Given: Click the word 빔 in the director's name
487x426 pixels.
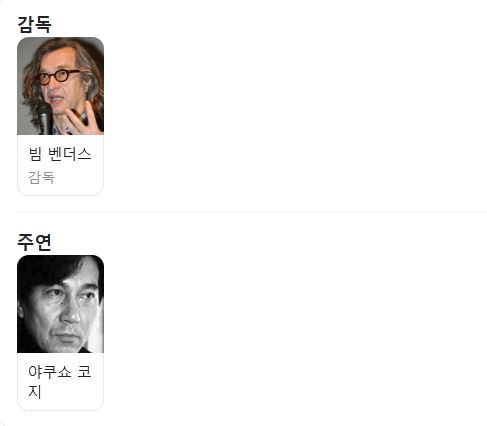Looking at the screenshot, I should tap(35, 154).
